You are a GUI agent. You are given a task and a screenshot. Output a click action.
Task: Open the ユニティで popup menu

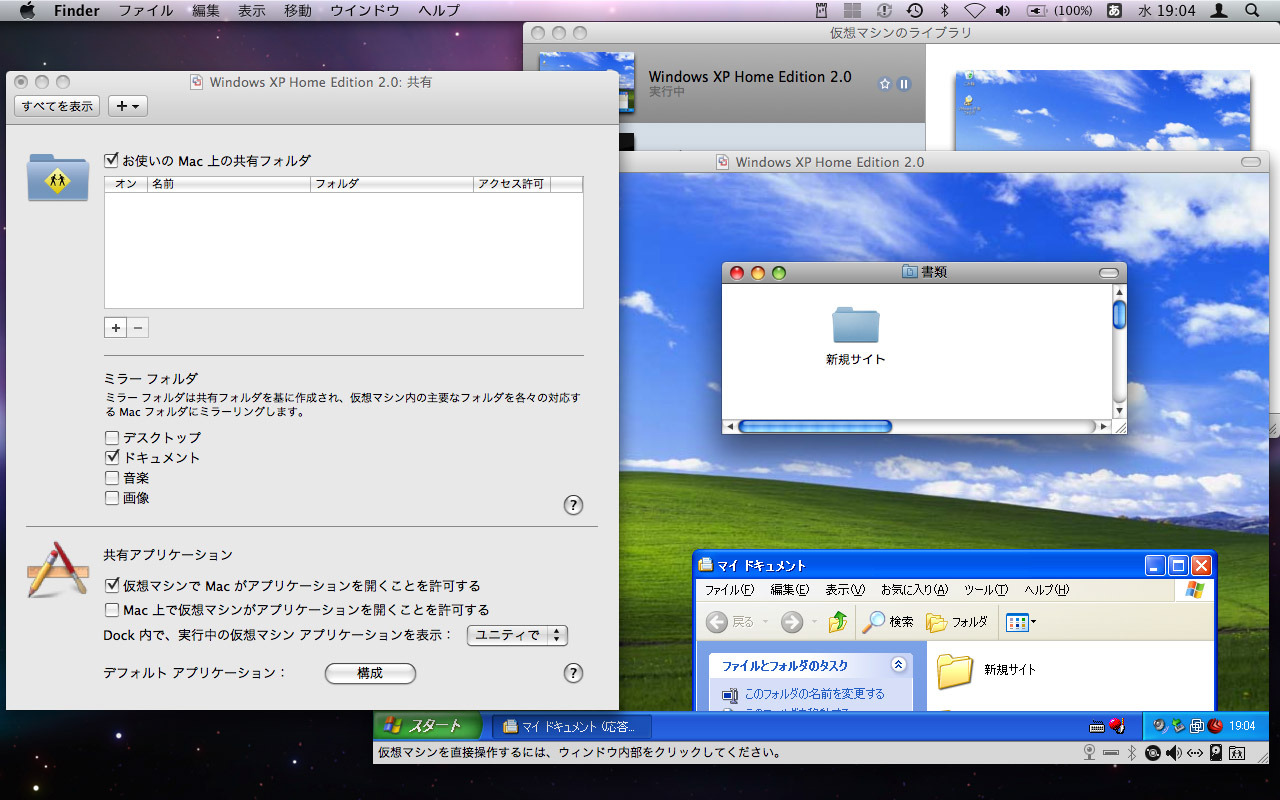click(517, 635)
